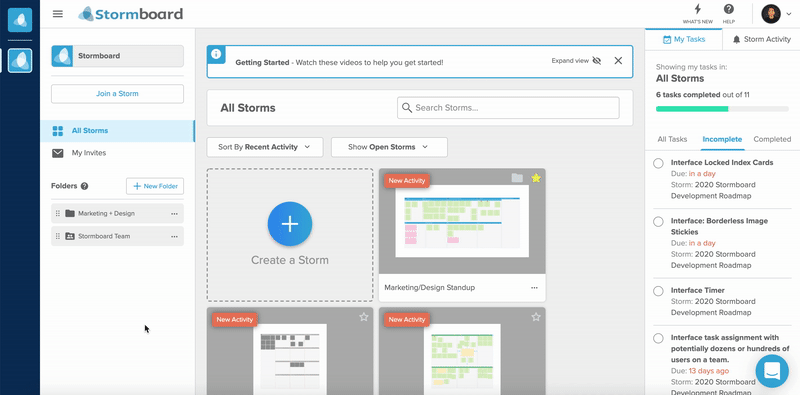Open Sort By Recent Activity dropdown
Image resolution: width=800 pixels, height=395 pixels.
pos(265,147)
